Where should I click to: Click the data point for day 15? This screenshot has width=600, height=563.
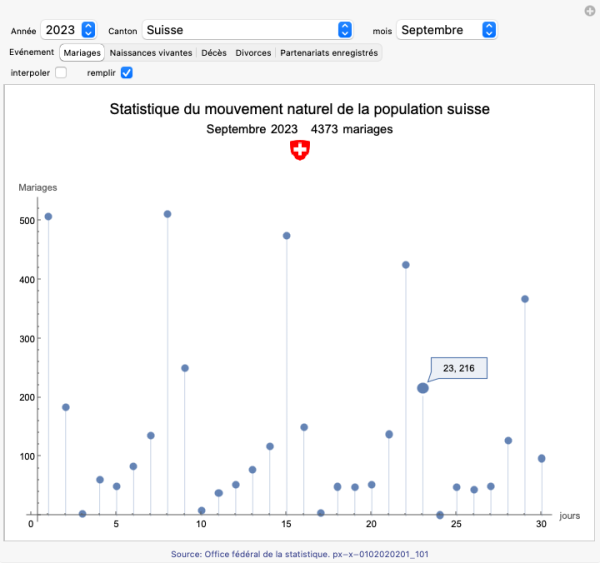click(287, 236)
